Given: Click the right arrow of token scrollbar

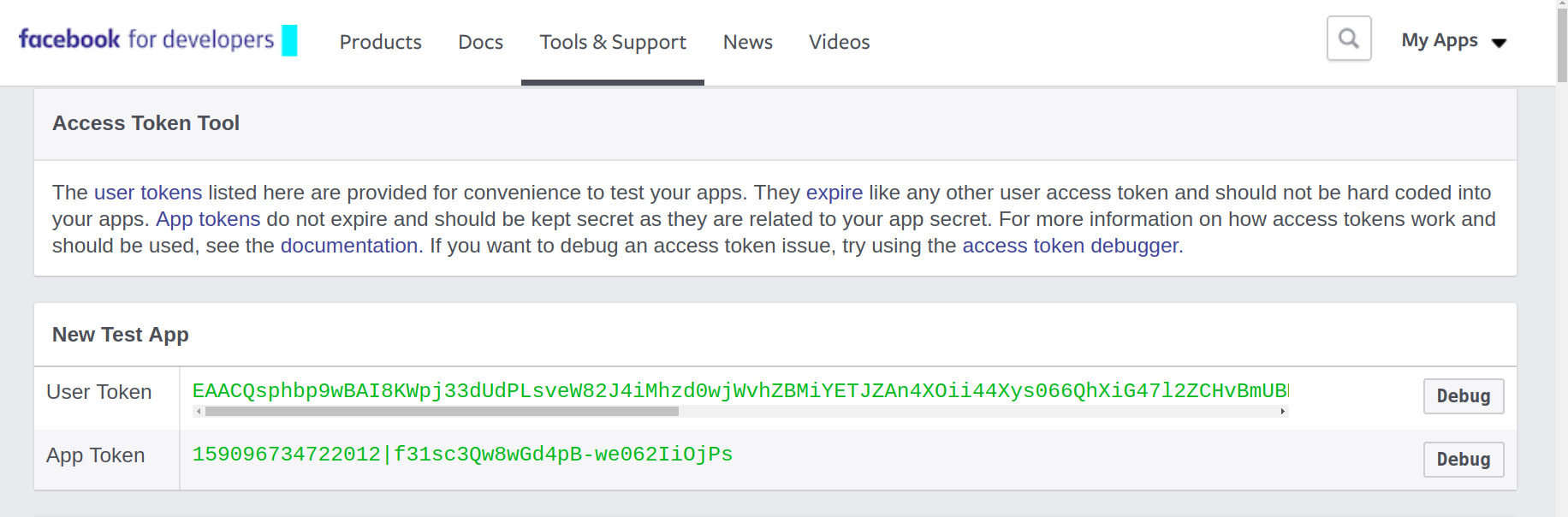Looking at the screenshot, I should click(1282, 412).
